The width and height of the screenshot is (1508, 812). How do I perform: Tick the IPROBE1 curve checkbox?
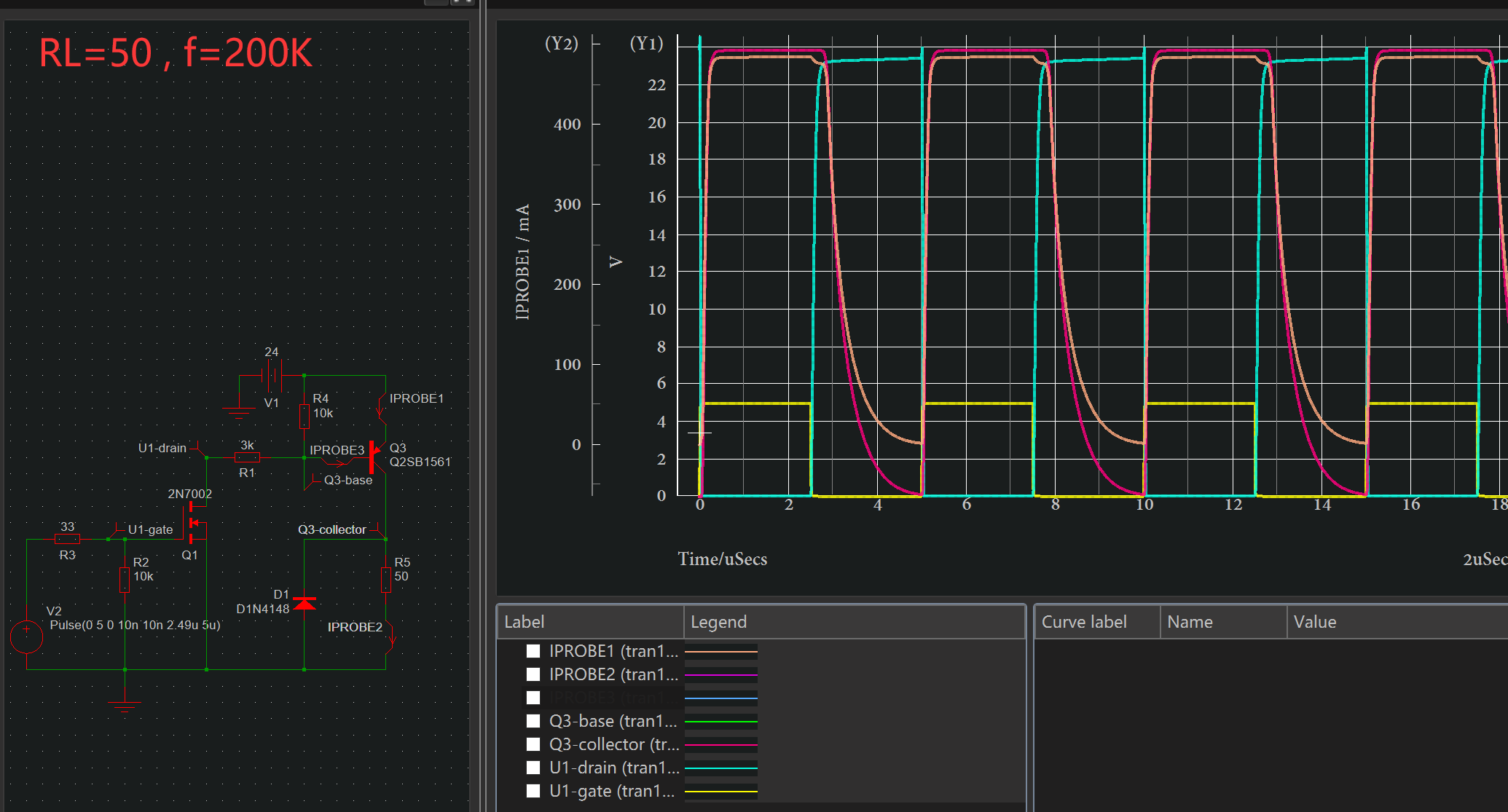point(533,651)
